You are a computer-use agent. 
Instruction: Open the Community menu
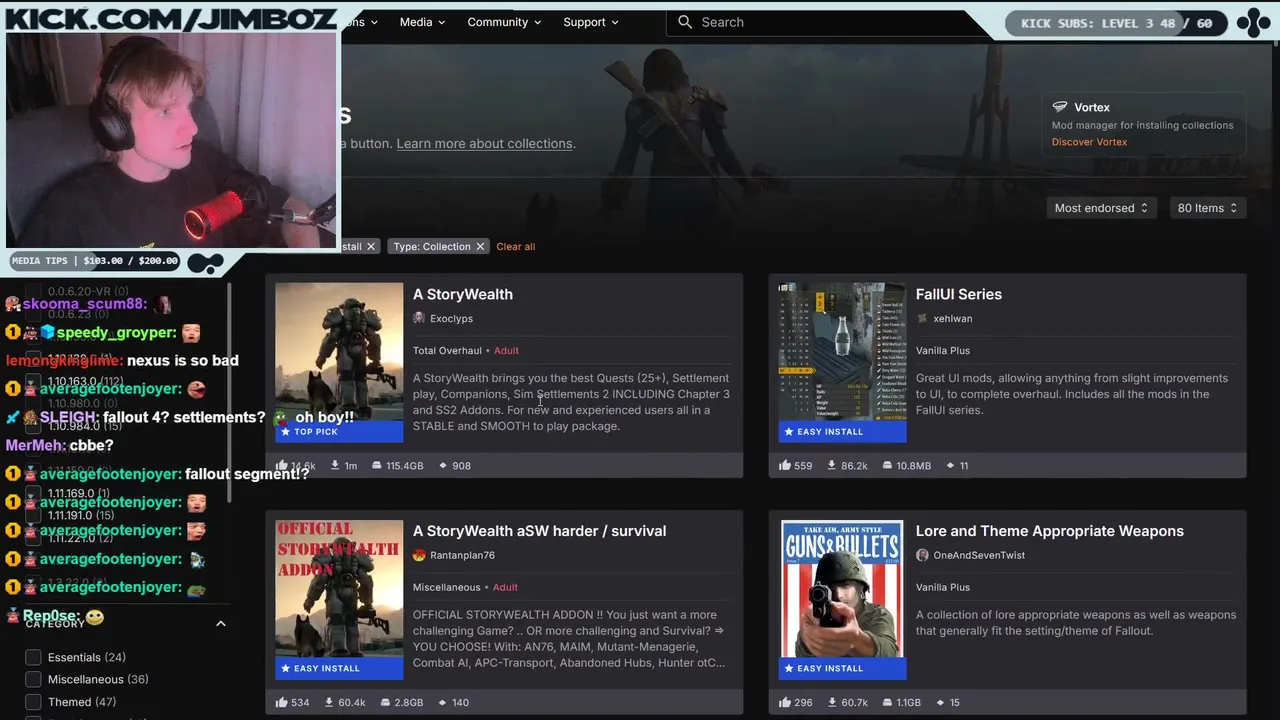click(504, 22)
